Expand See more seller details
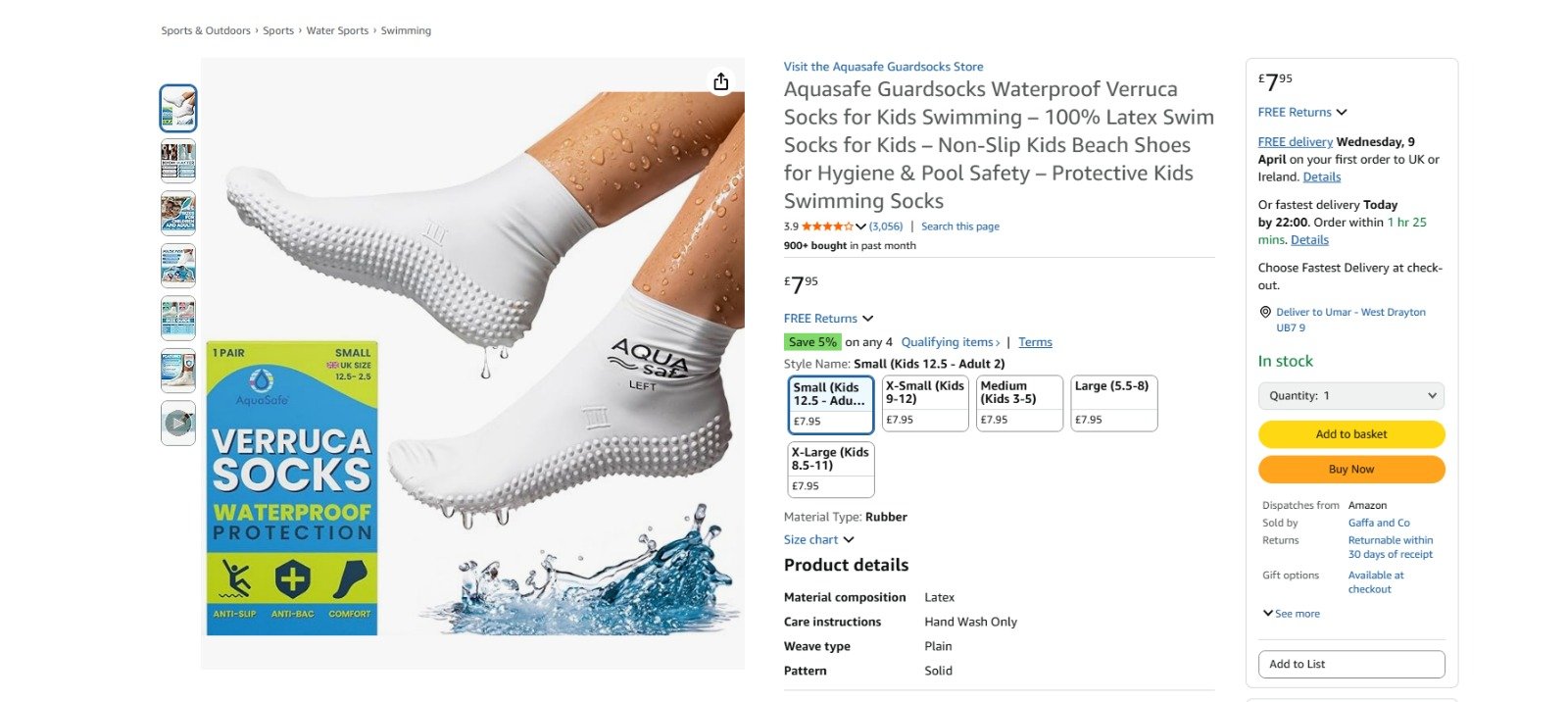This screenshot has height=702, width=1568. click(x=1292, y=614)
